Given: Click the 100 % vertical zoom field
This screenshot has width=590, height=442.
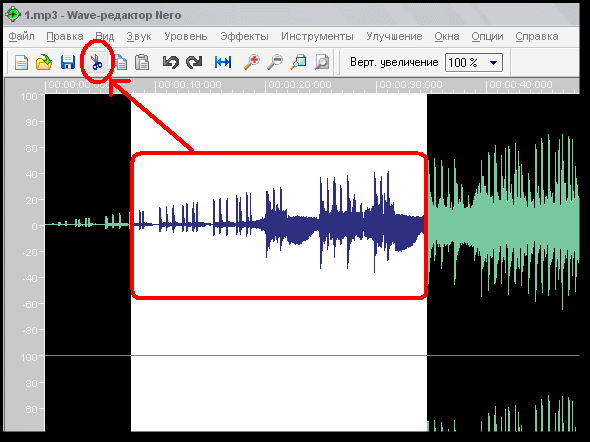Looking at the screenshot, I should [474, 62].
